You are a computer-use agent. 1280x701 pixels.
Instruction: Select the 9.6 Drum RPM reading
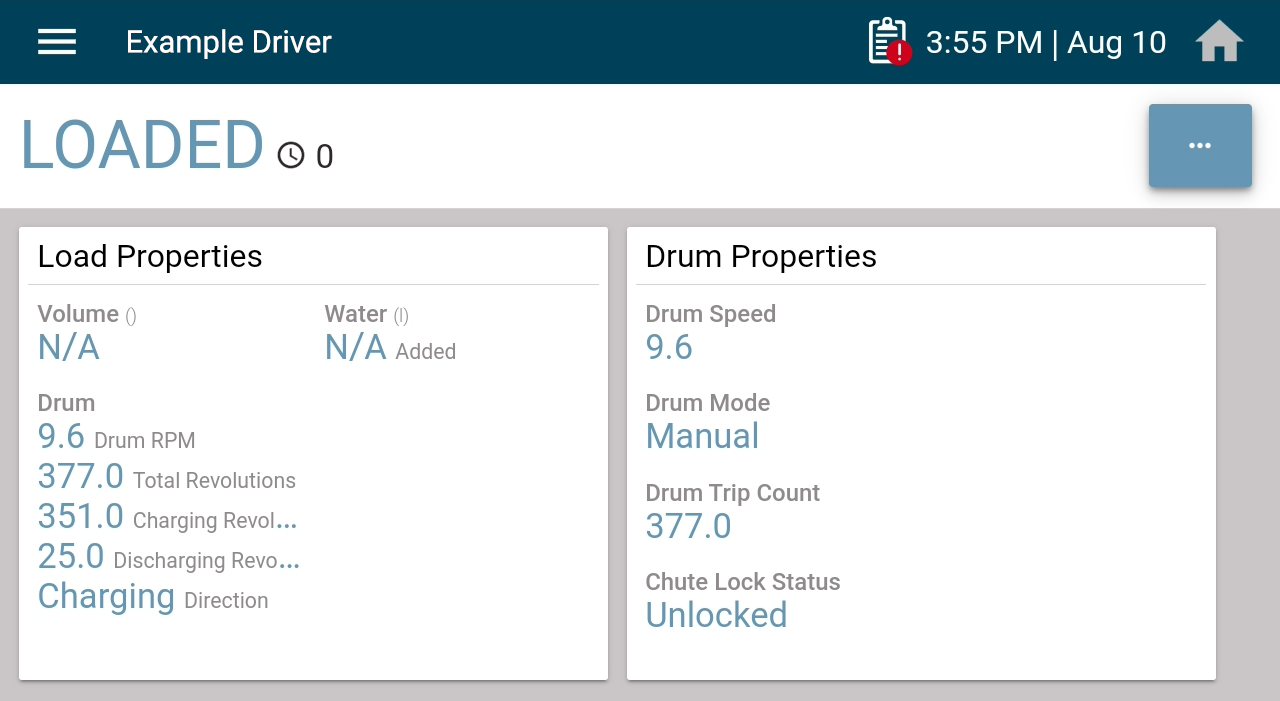117,437
